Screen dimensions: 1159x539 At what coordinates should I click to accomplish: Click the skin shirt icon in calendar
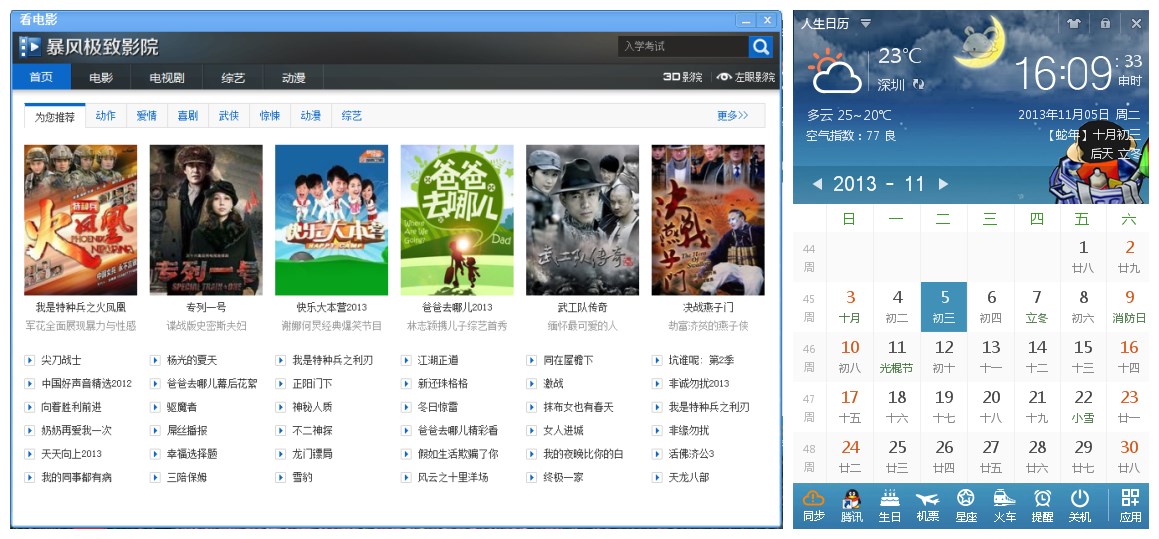pos(1074,24)
